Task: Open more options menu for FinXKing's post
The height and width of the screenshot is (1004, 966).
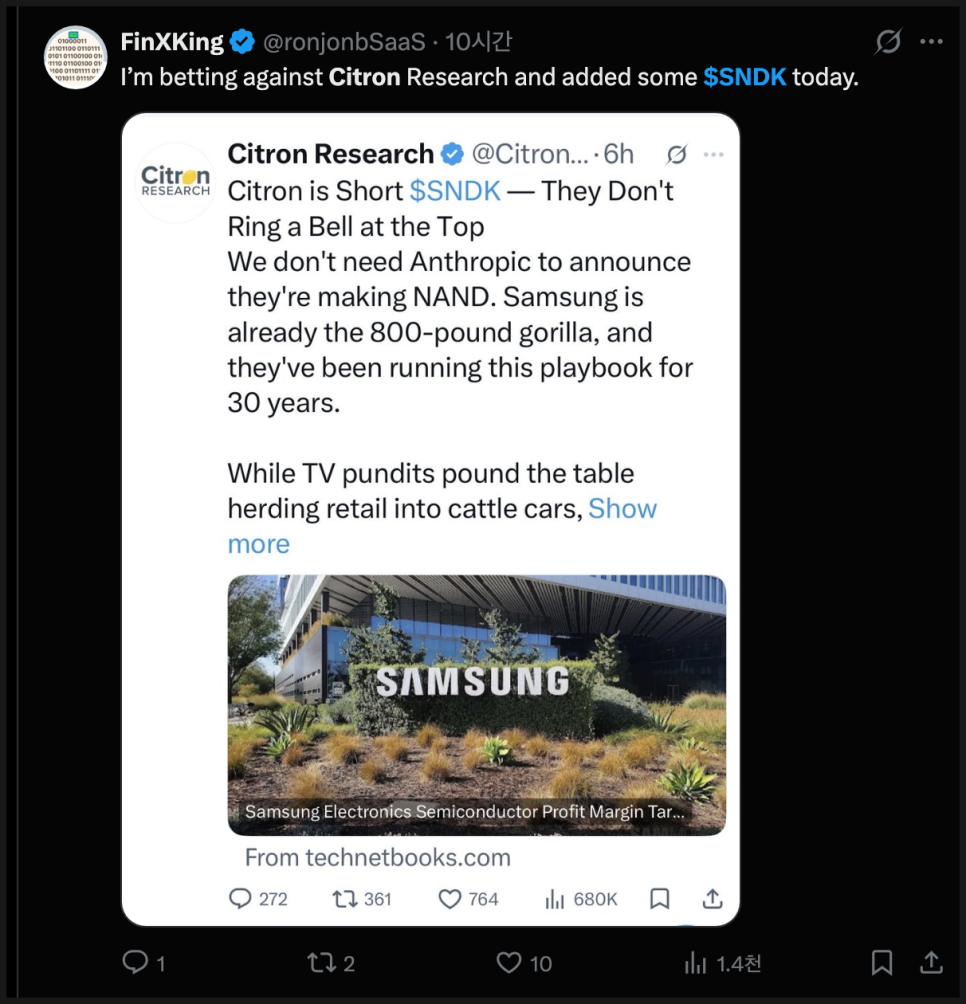Action: click(x=931, y=42)
